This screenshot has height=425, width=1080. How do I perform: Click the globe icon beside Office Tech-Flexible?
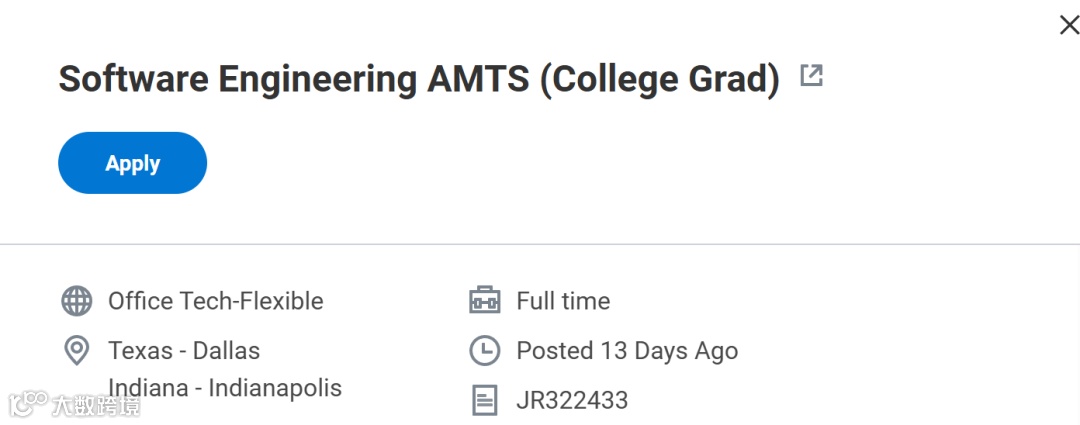click(77, 301)
